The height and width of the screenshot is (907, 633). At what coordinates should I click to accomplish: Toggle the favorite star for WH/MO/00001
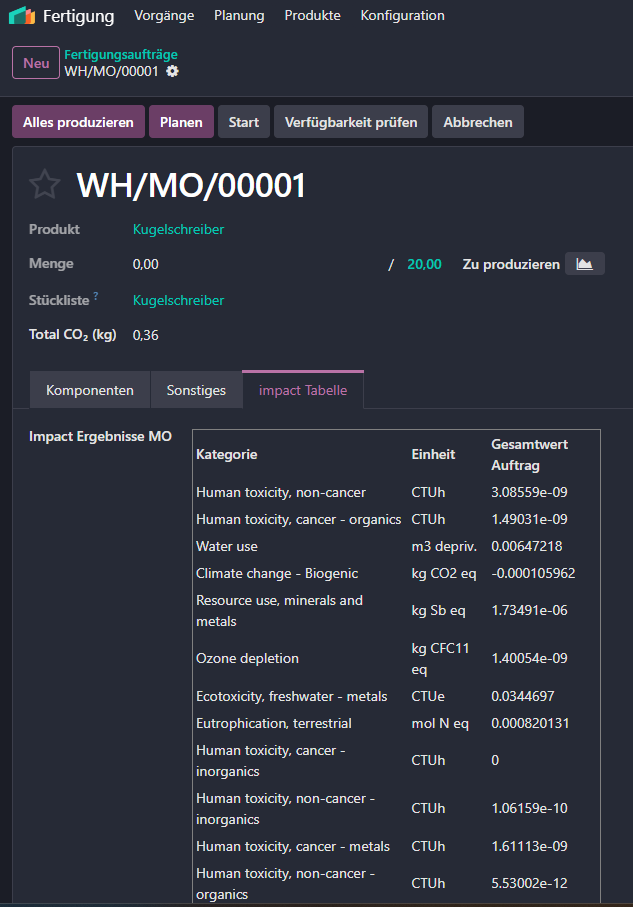[44, 185]
